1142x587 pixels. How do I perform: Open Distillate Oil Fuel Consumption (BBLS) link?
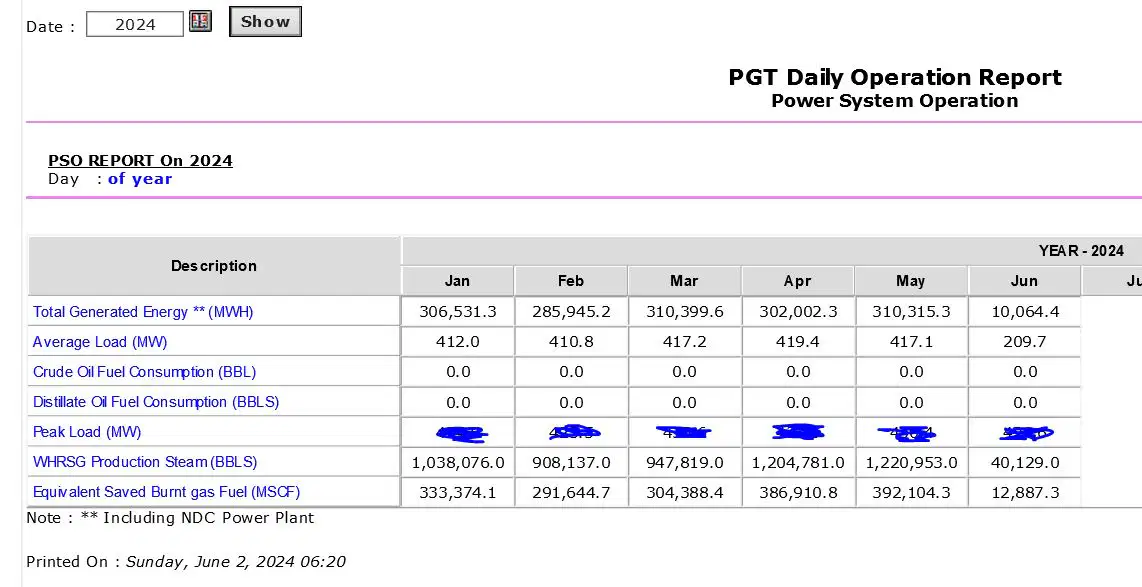pos(156,401)
